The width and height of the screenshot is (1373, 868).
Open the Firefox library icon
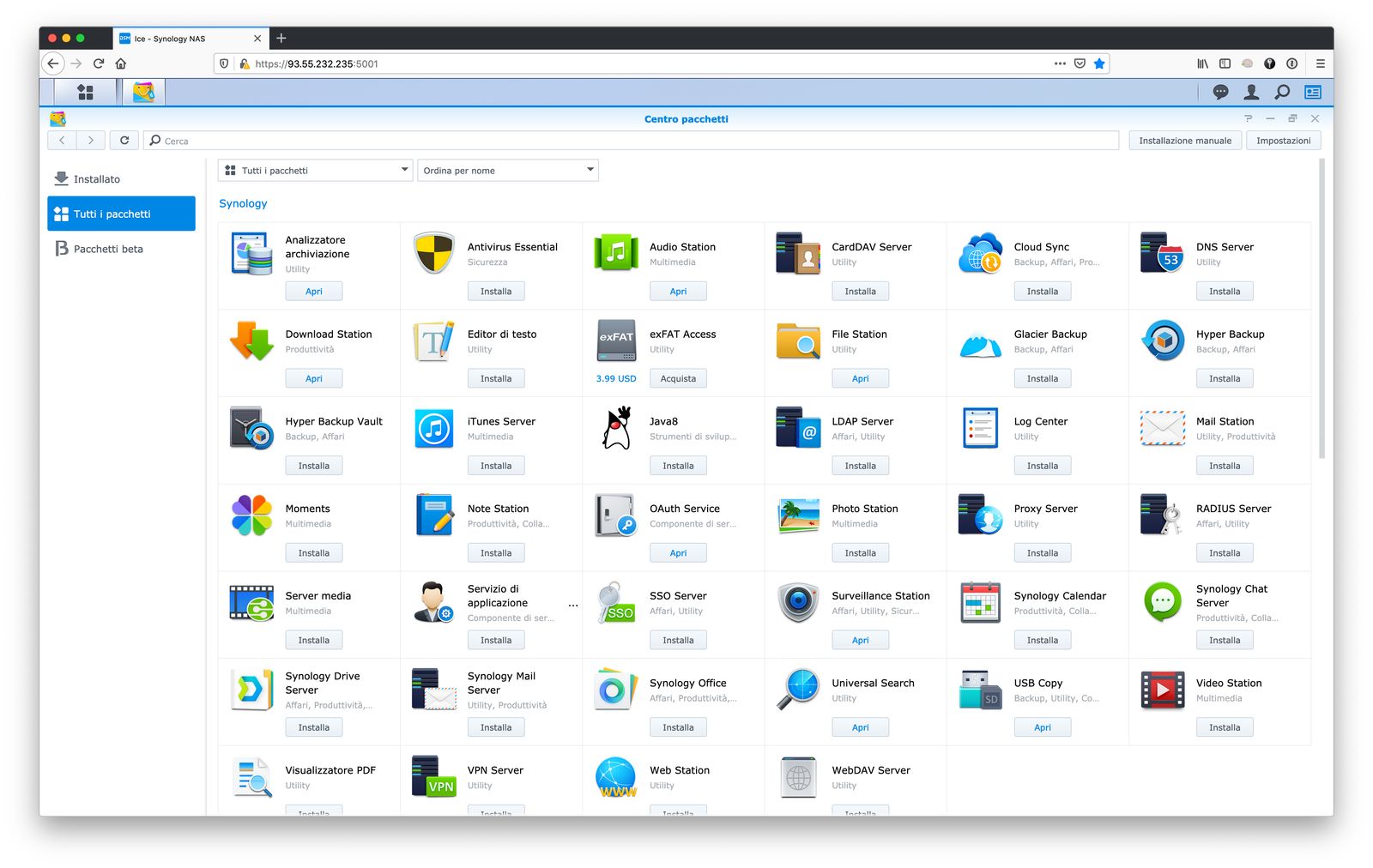[1203, 63]
